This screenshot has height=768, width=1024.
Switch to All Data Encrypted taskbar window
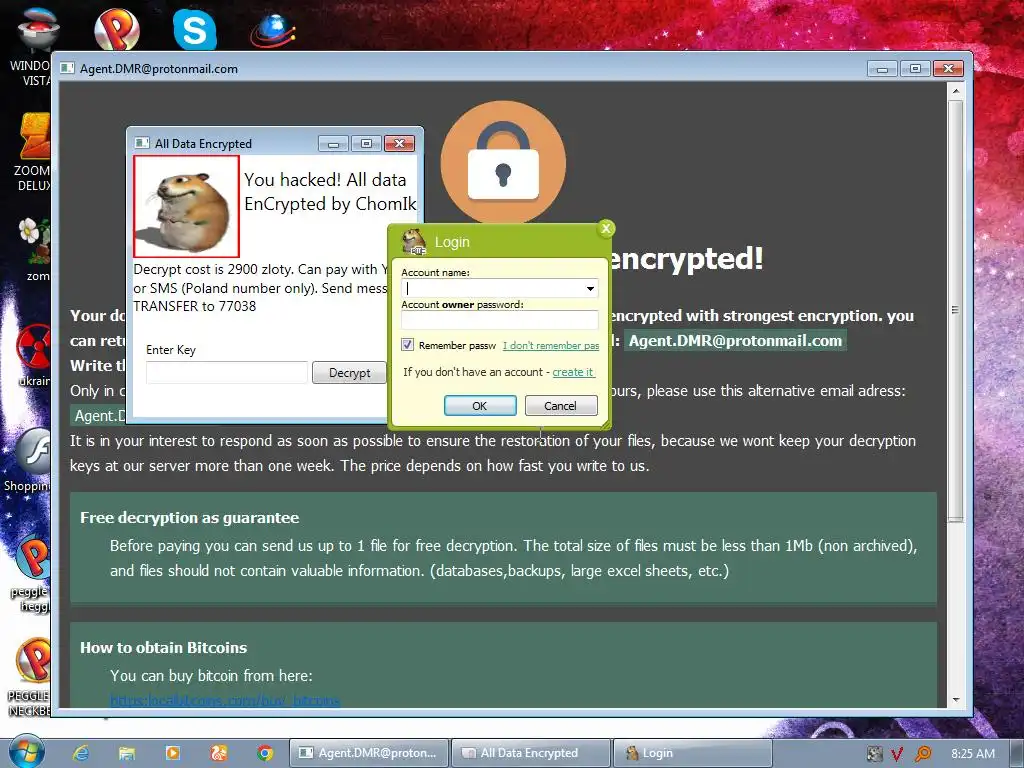531,753
